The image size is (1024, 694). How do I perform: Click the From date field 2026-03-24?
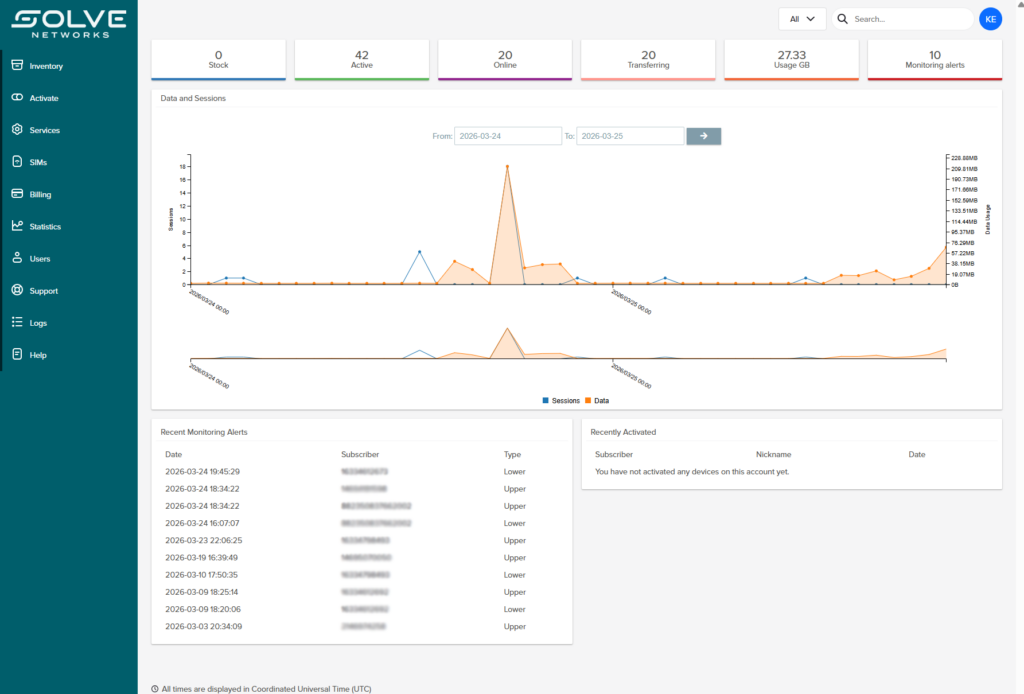click(507, 136)
